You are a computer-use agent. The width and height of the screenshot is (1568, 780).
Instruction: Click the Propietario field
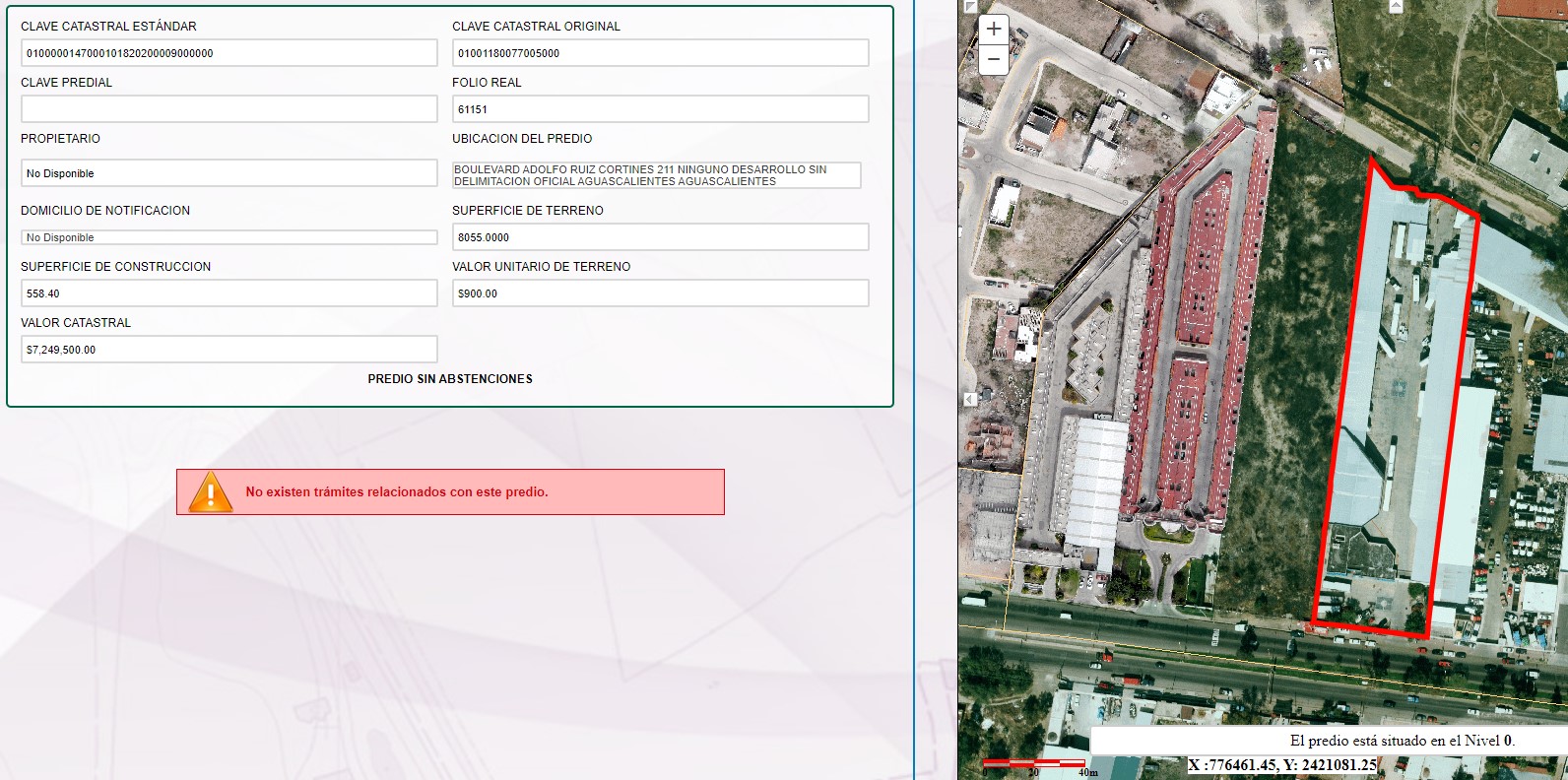coord(229,173)
